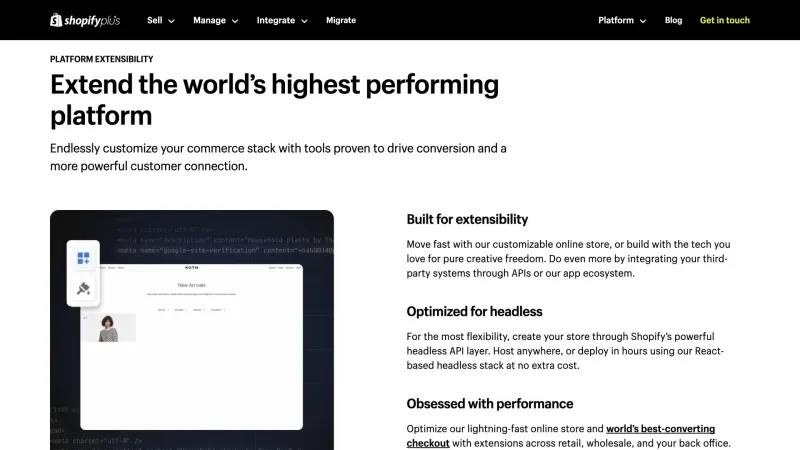Expand the Manage dropdown chevron
This screenshot has width=800, height=450.
click(x=235, y=21)
